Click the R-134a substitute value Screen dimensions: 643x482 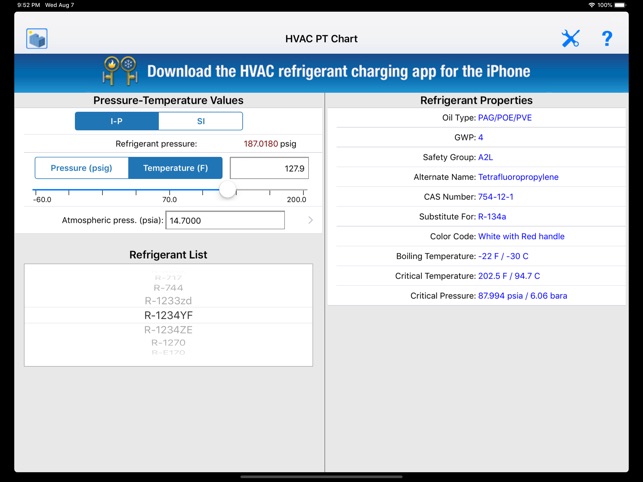click(492, 217)
